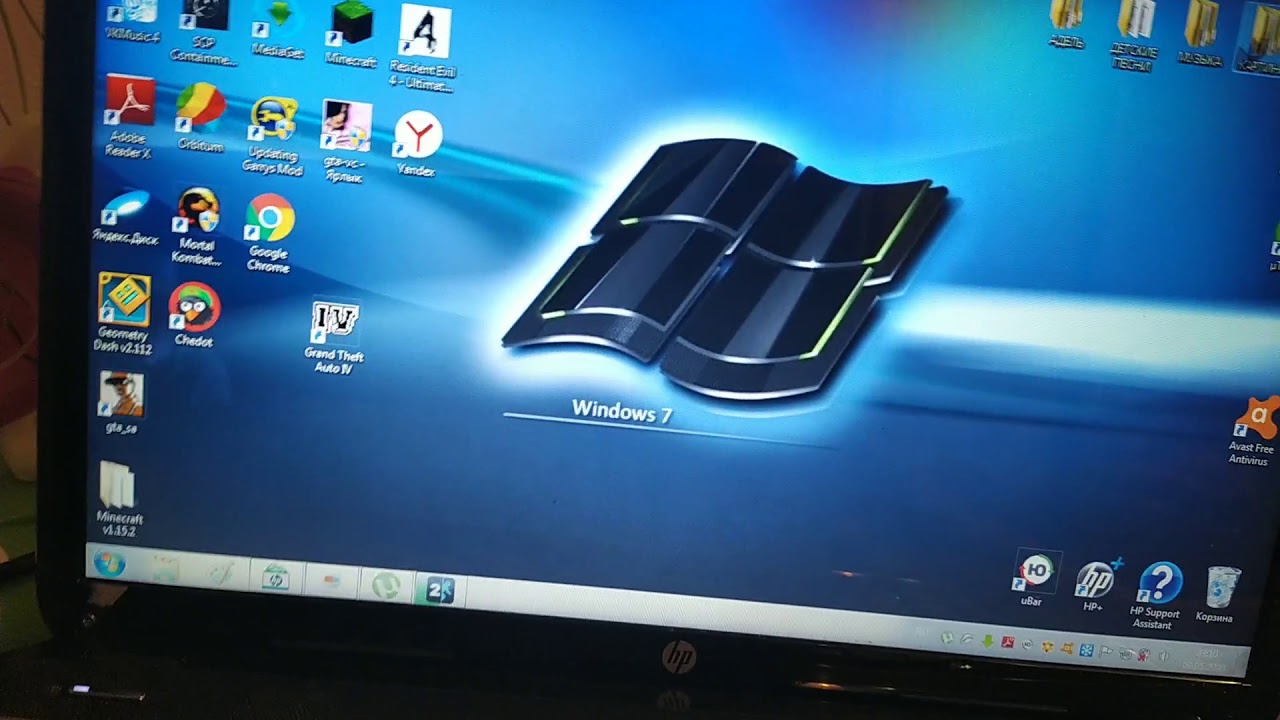The image size is (1280, 720).
Task: Select the Avast Free Antivirus icon
Action: click(x=1251, y=430)
